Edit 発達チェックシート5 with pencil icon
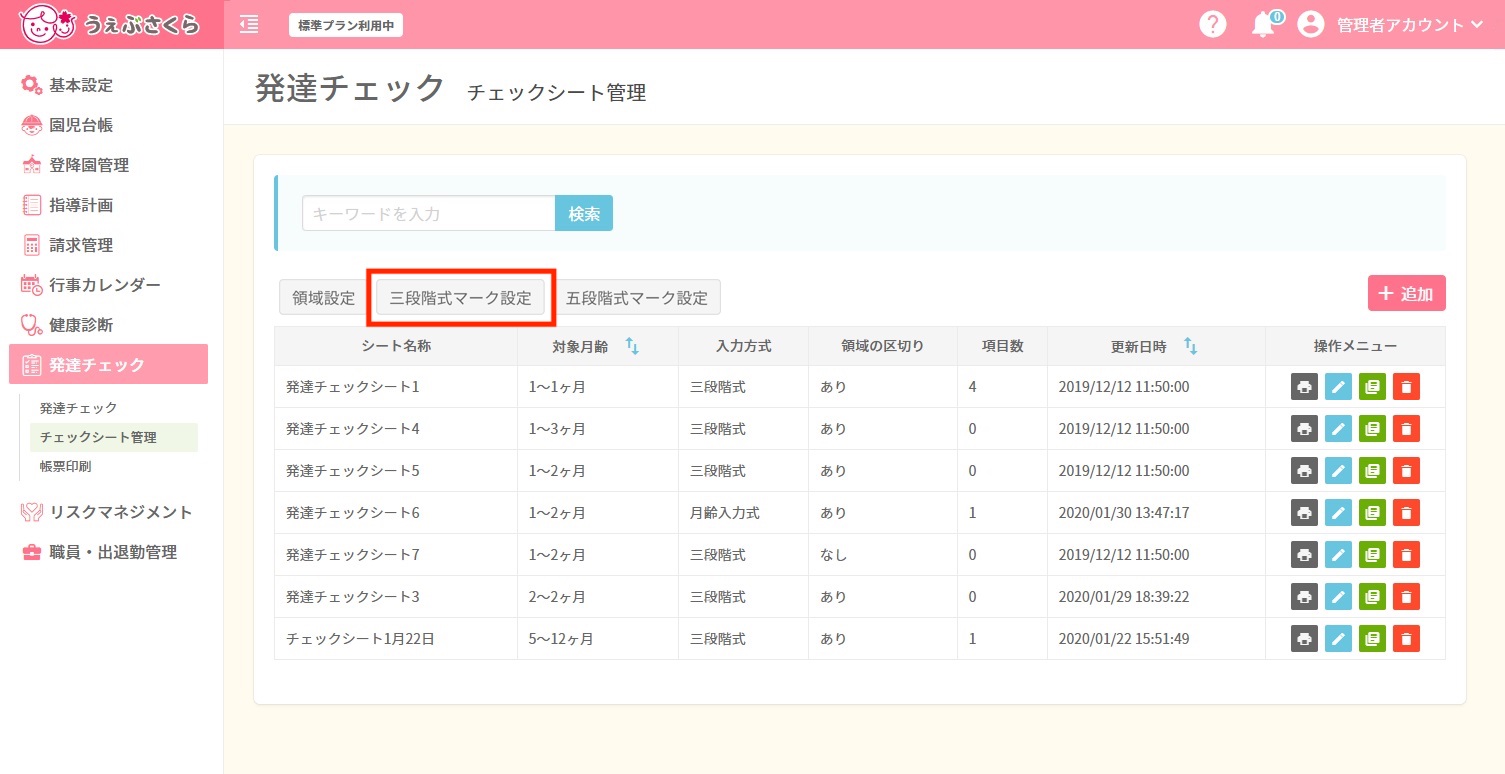Image resolution: width=1505 pixels, height=774 pixels. click(1338, 471)
